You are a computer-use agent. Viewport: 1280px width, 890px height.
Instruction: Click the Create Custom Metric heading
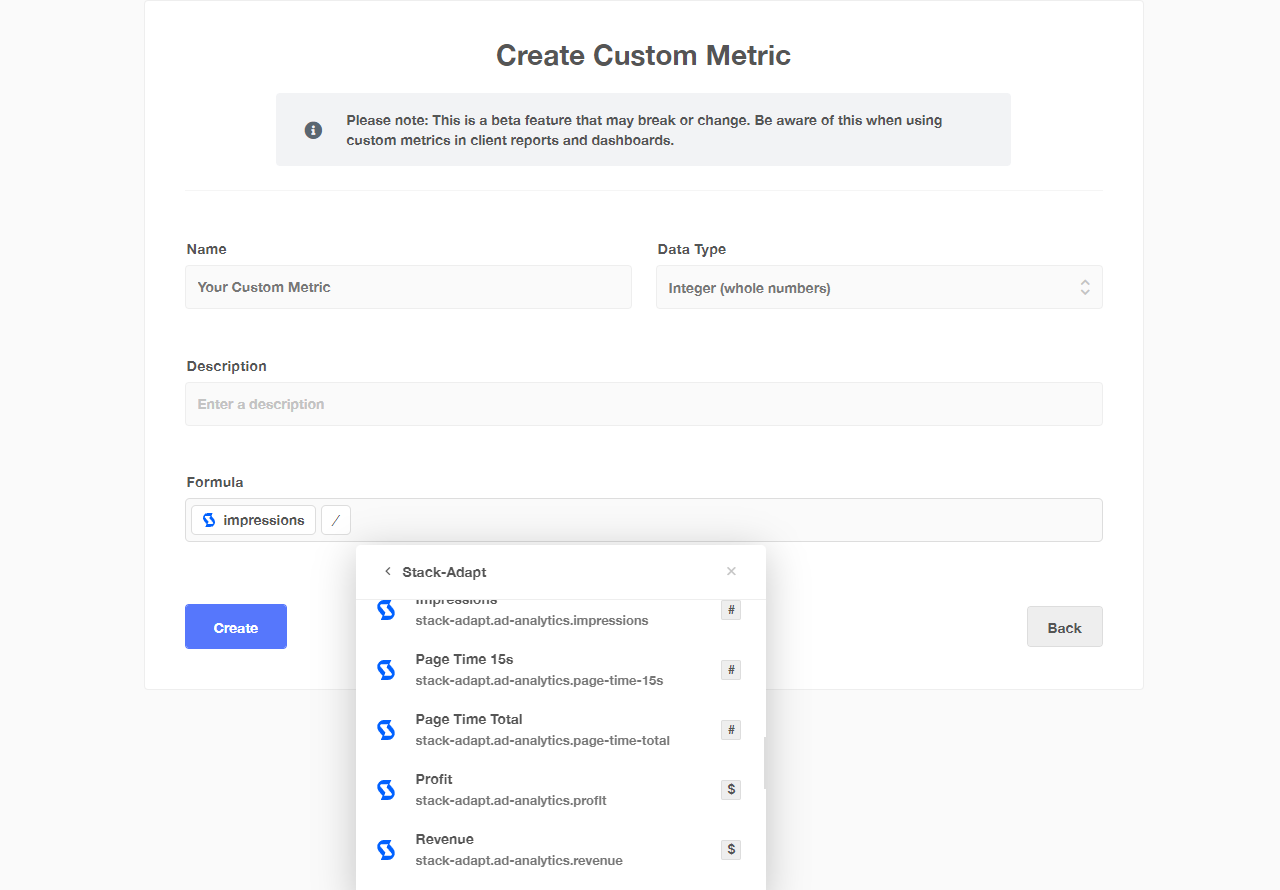(x=643, y=55)
